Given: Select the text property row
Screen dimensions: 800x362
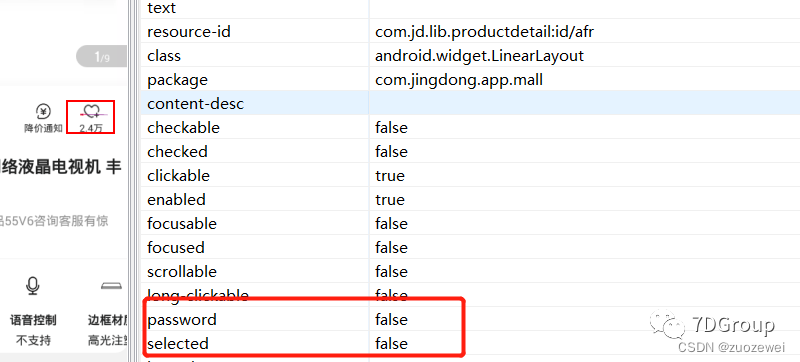Looking at the screenshot, I should pyautogui.click(x=470, y=9).
